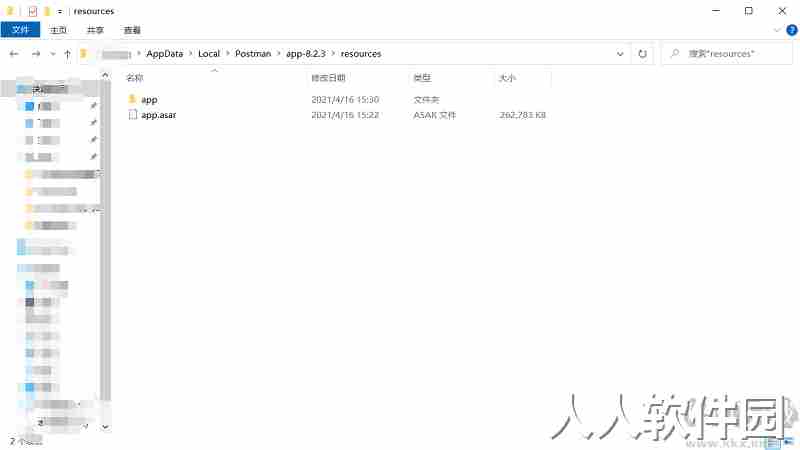
Task: Switch to the 查看 ribbon tab
Action: (132, 30)
